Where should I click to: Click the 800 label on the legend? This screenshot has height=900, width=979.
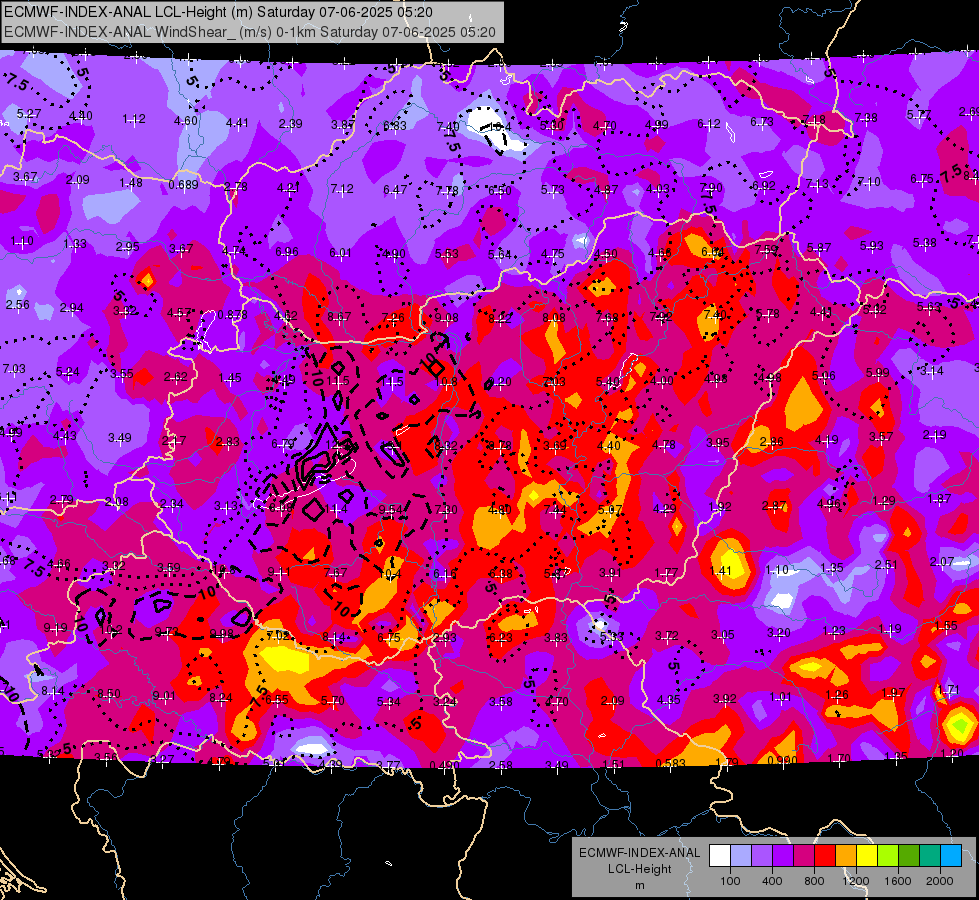tap(814, 881)
